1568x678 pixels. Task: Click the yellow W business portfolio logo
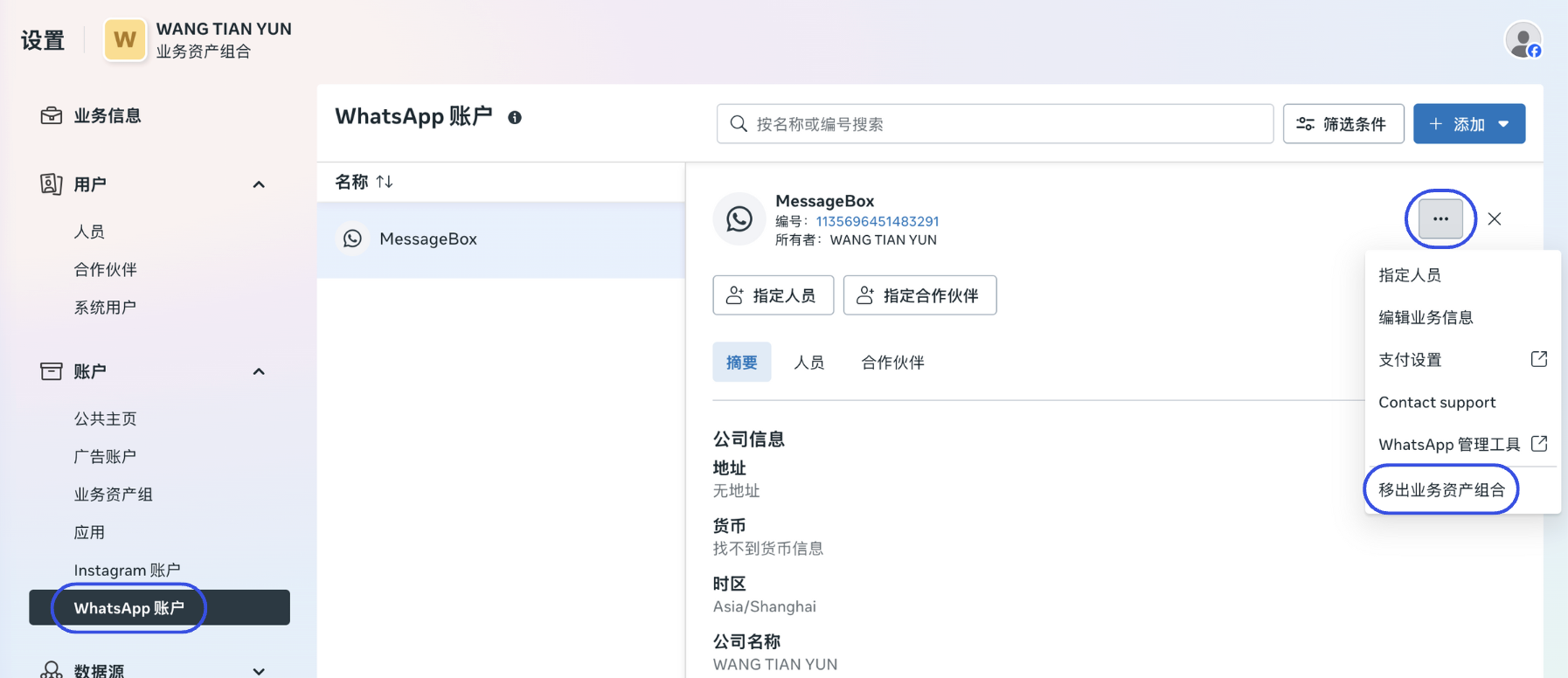[125, 40]
